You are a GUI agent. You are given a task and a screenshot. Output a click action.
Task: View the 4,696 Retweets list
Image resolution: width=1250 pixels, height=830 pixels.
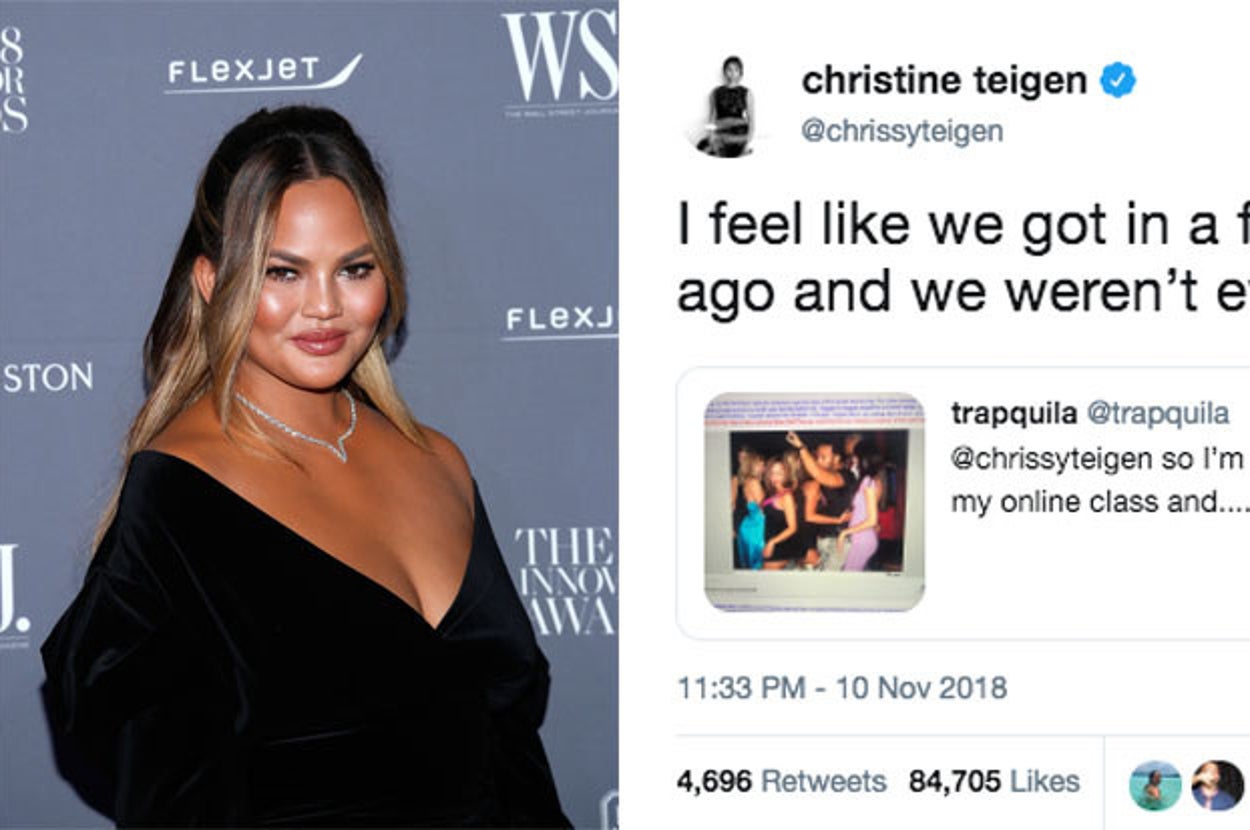pyautogui.click(x=781, y=781)
